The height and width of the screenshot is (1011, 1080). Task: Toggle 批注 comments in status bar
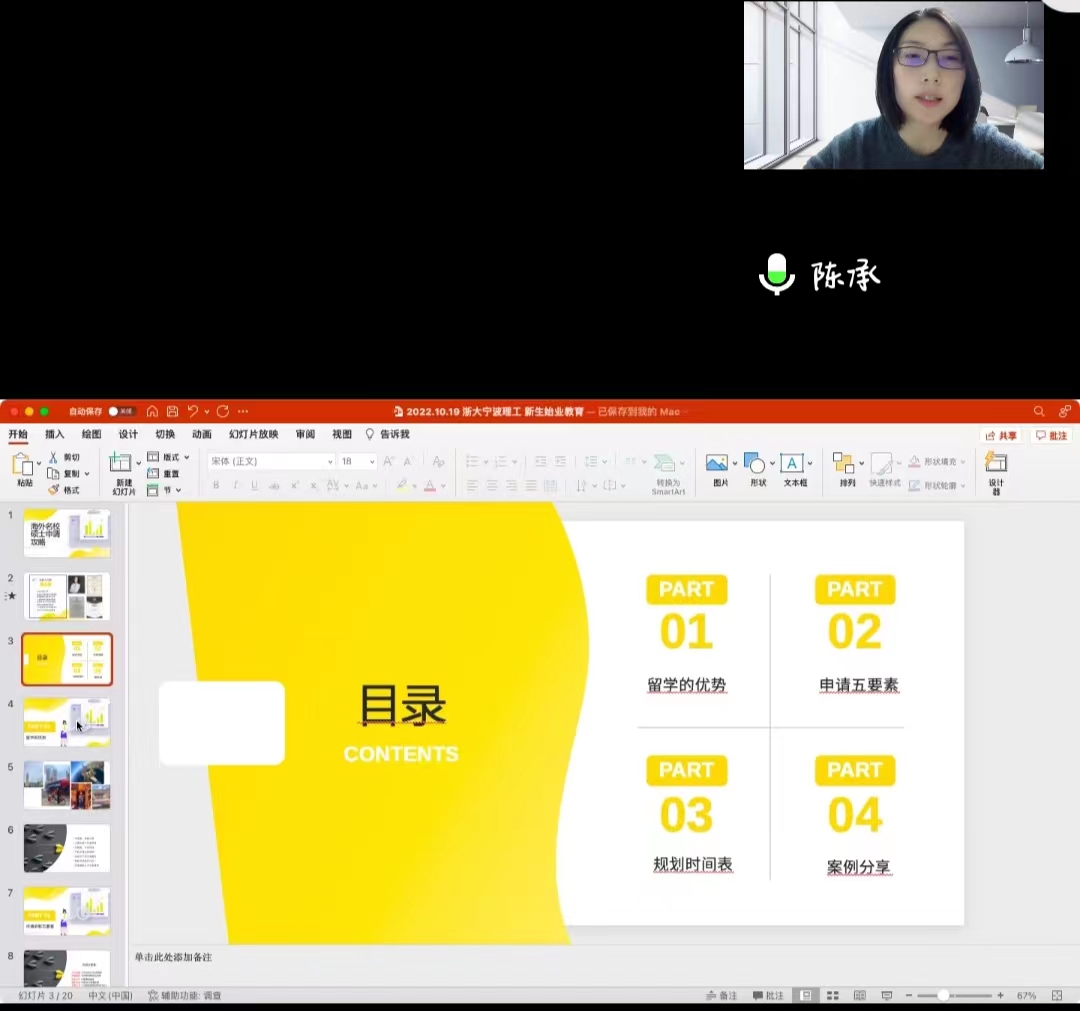coord(769,996)
